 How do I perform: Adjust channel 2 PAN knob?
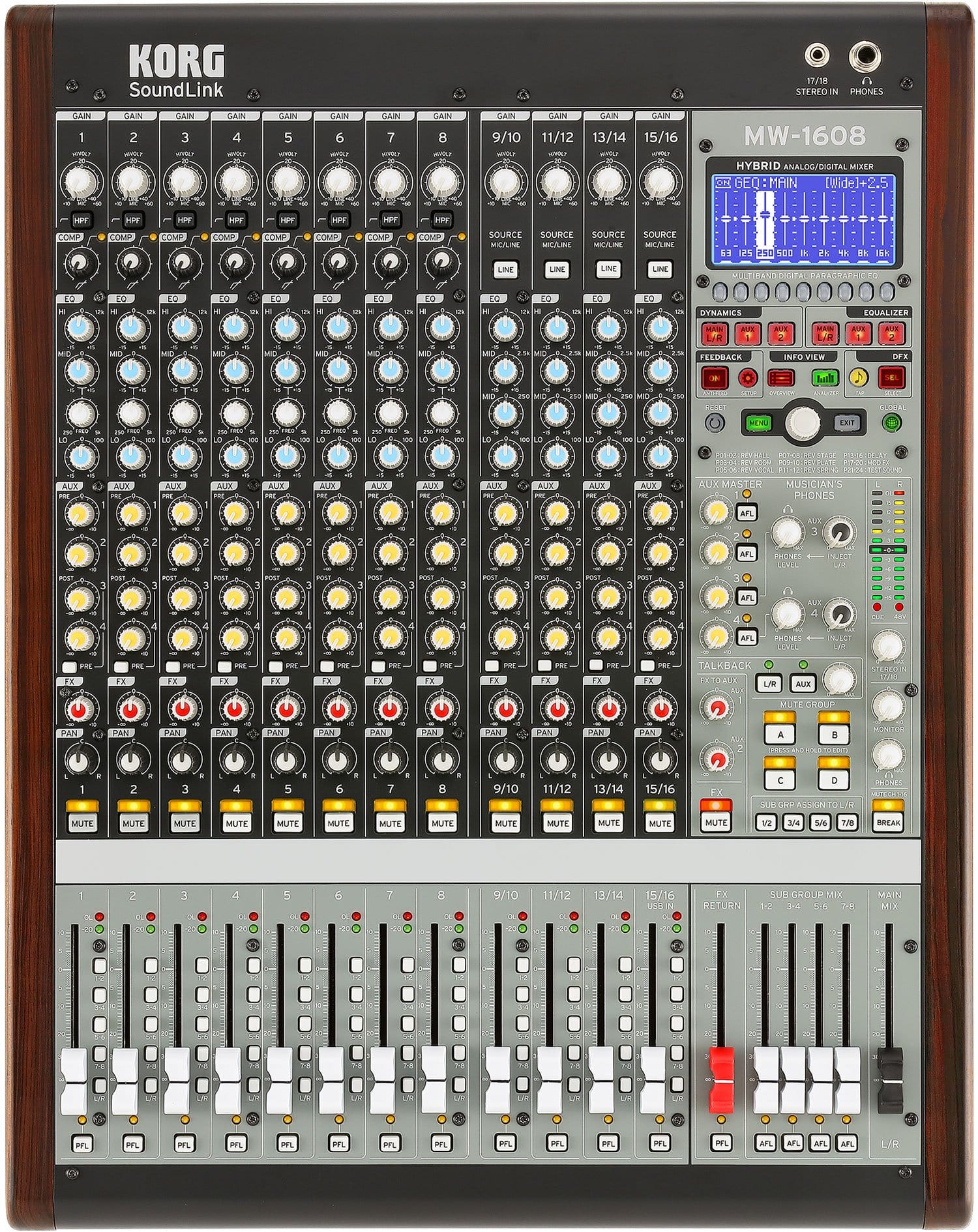pyautogui.click(x=132, y=759)
